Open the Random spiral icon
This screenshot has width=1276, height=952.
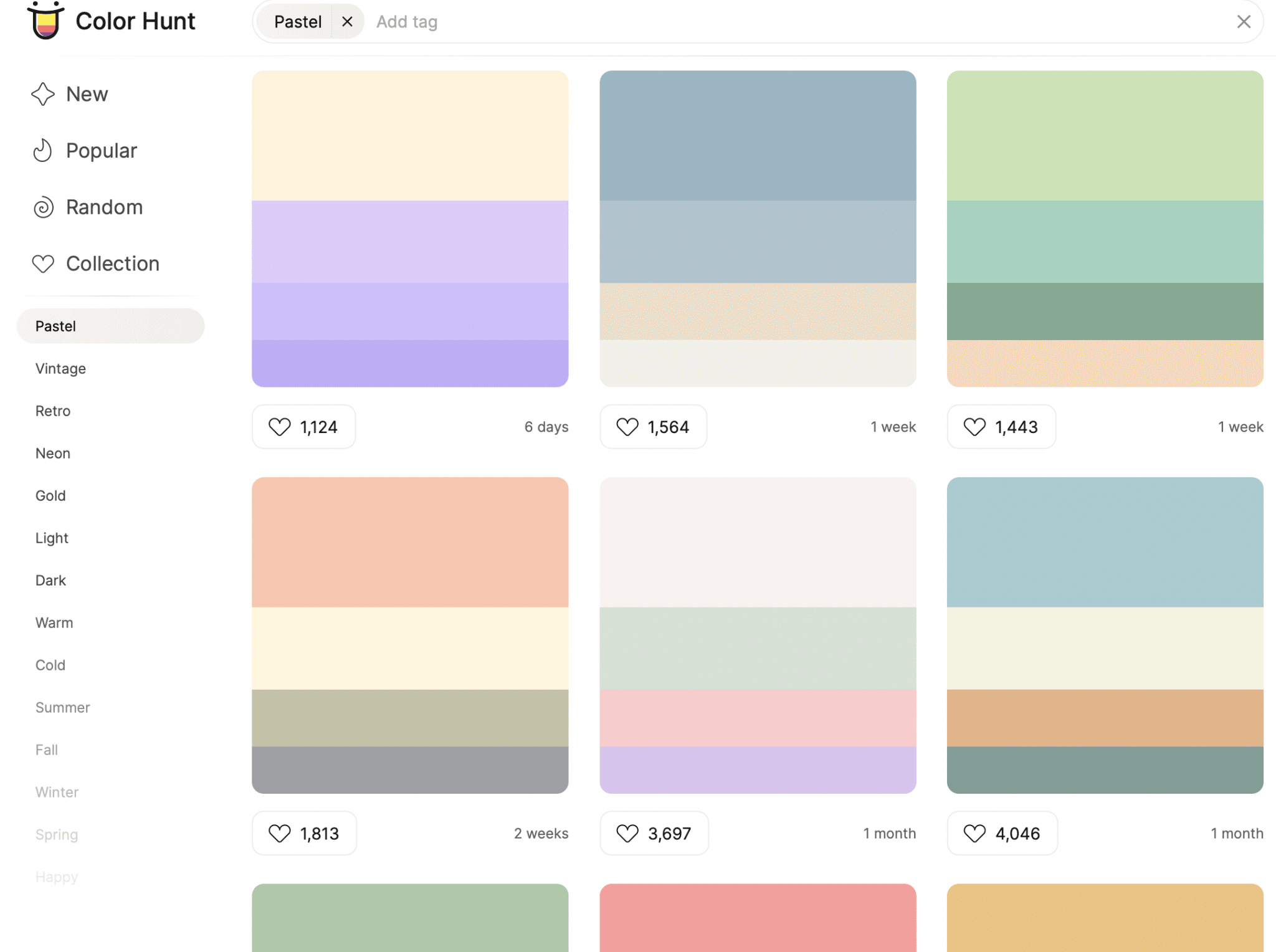point(43,207)
